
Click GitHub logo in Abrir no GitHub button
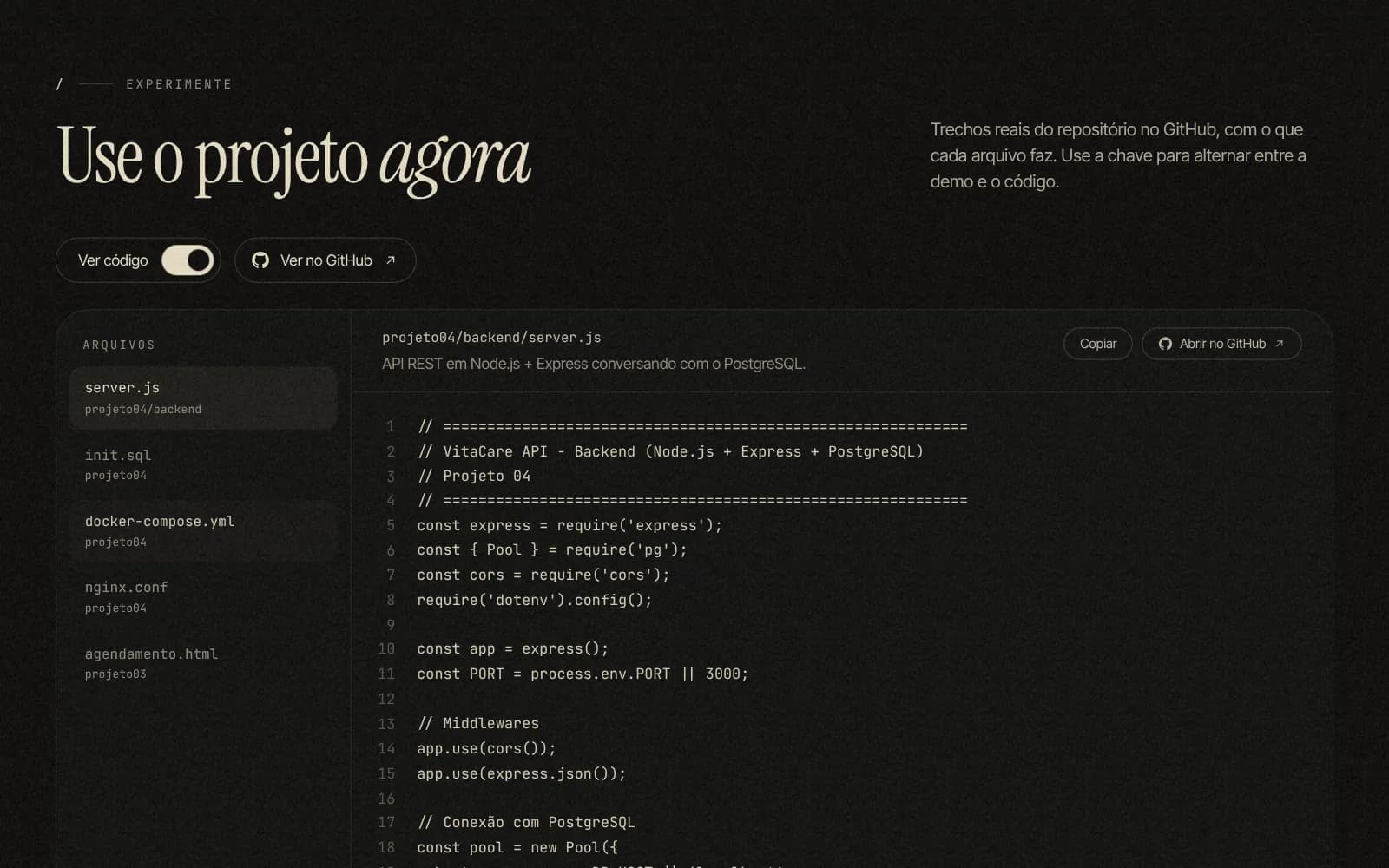point(1165,344)
